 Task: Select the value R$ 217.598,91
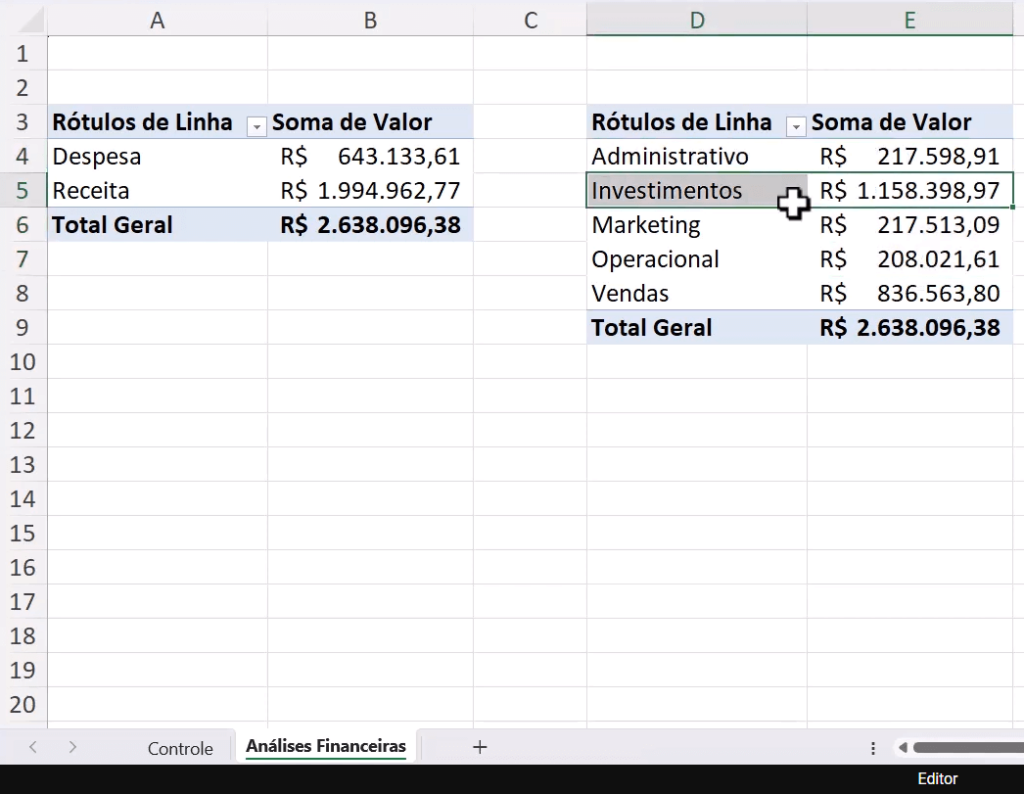point(910,156)
